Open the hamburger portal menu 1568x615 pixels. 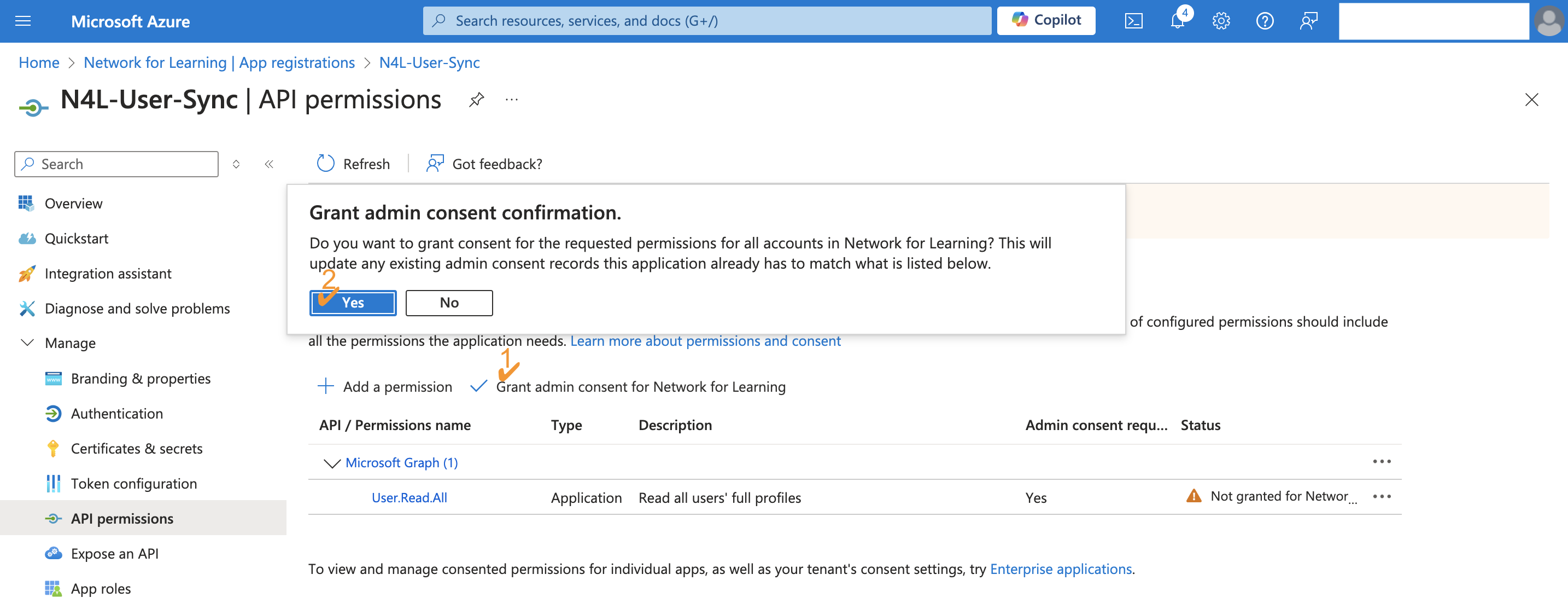23,21
